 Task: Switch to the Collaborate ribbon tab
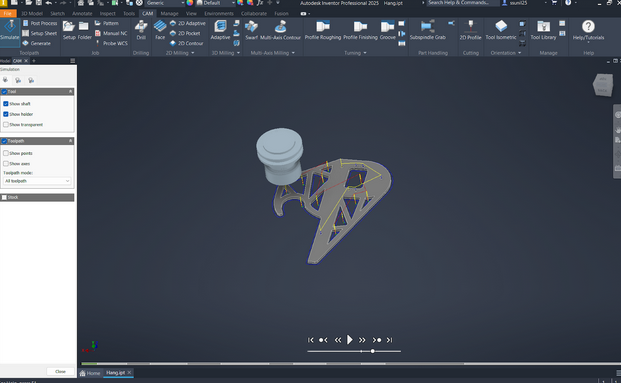click(x=254, y=13)
